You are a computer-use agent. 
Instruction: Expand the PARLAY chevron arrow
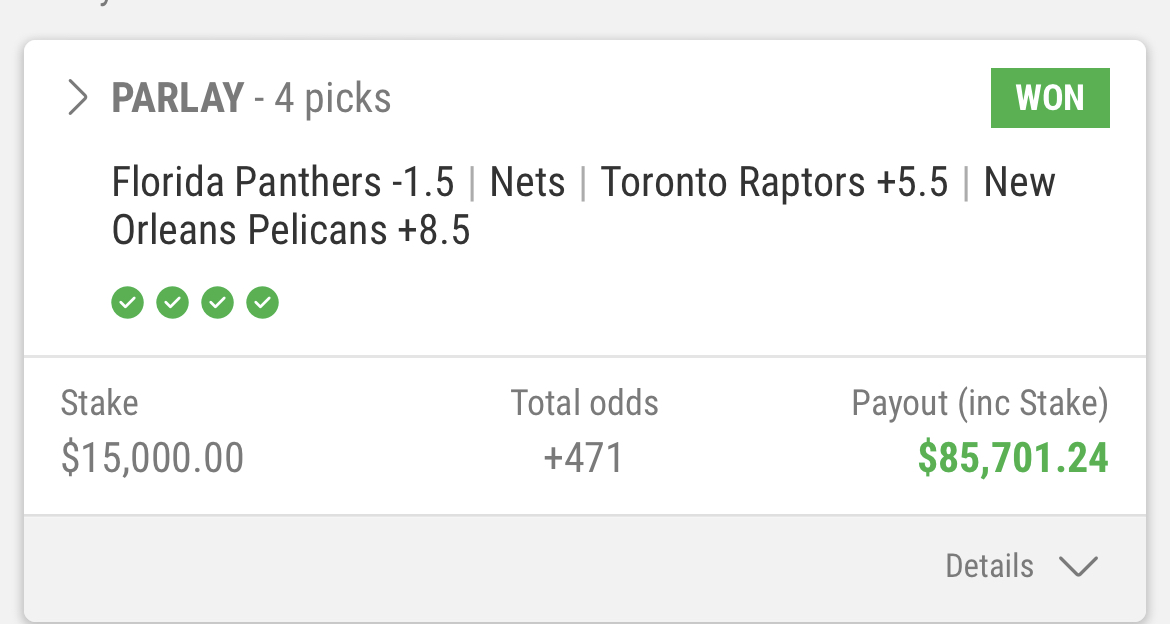77,98
